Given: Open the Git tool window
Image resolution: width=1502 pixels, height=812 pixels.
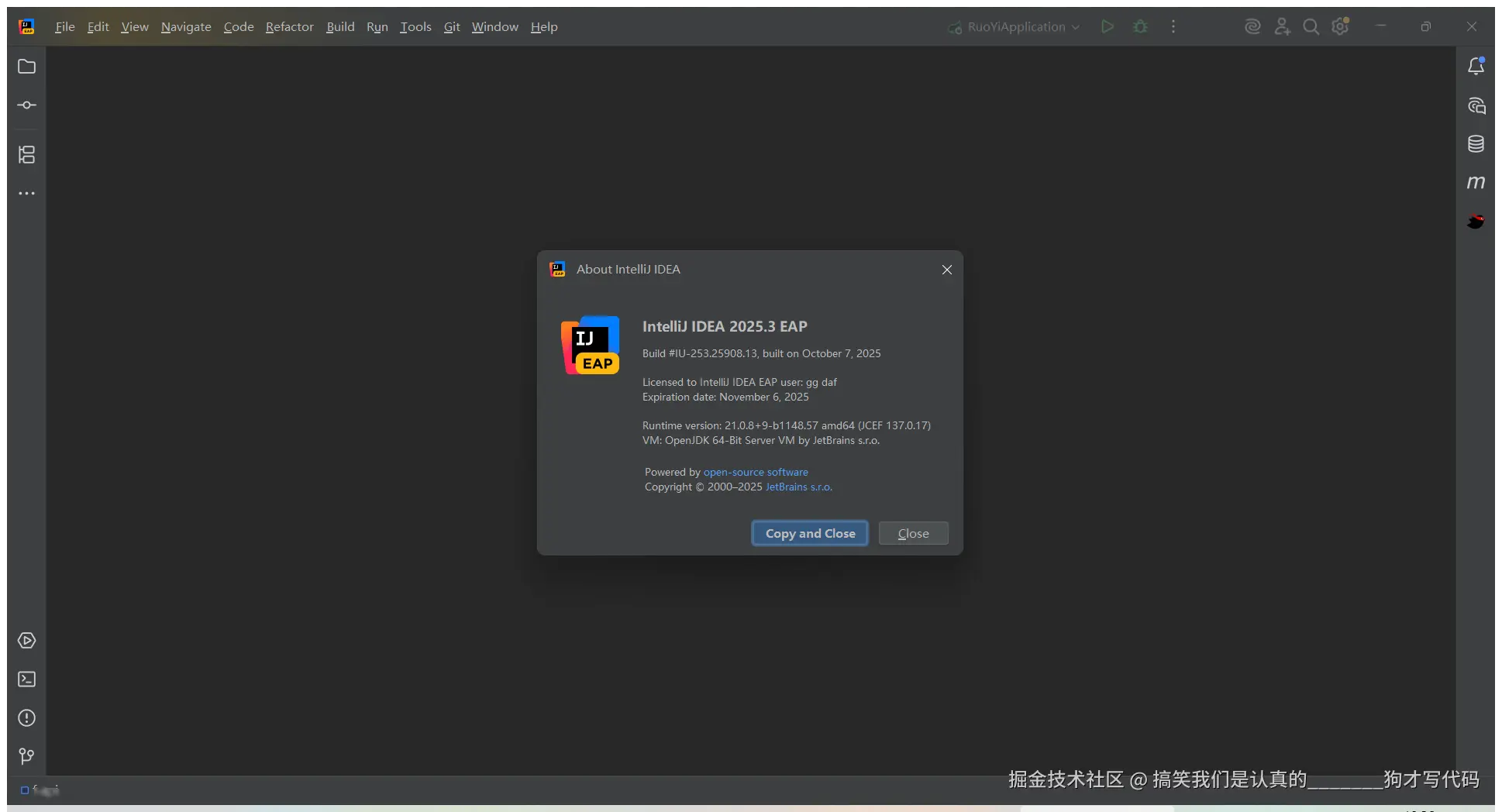Looking at the screenshot, I should 26,756.
